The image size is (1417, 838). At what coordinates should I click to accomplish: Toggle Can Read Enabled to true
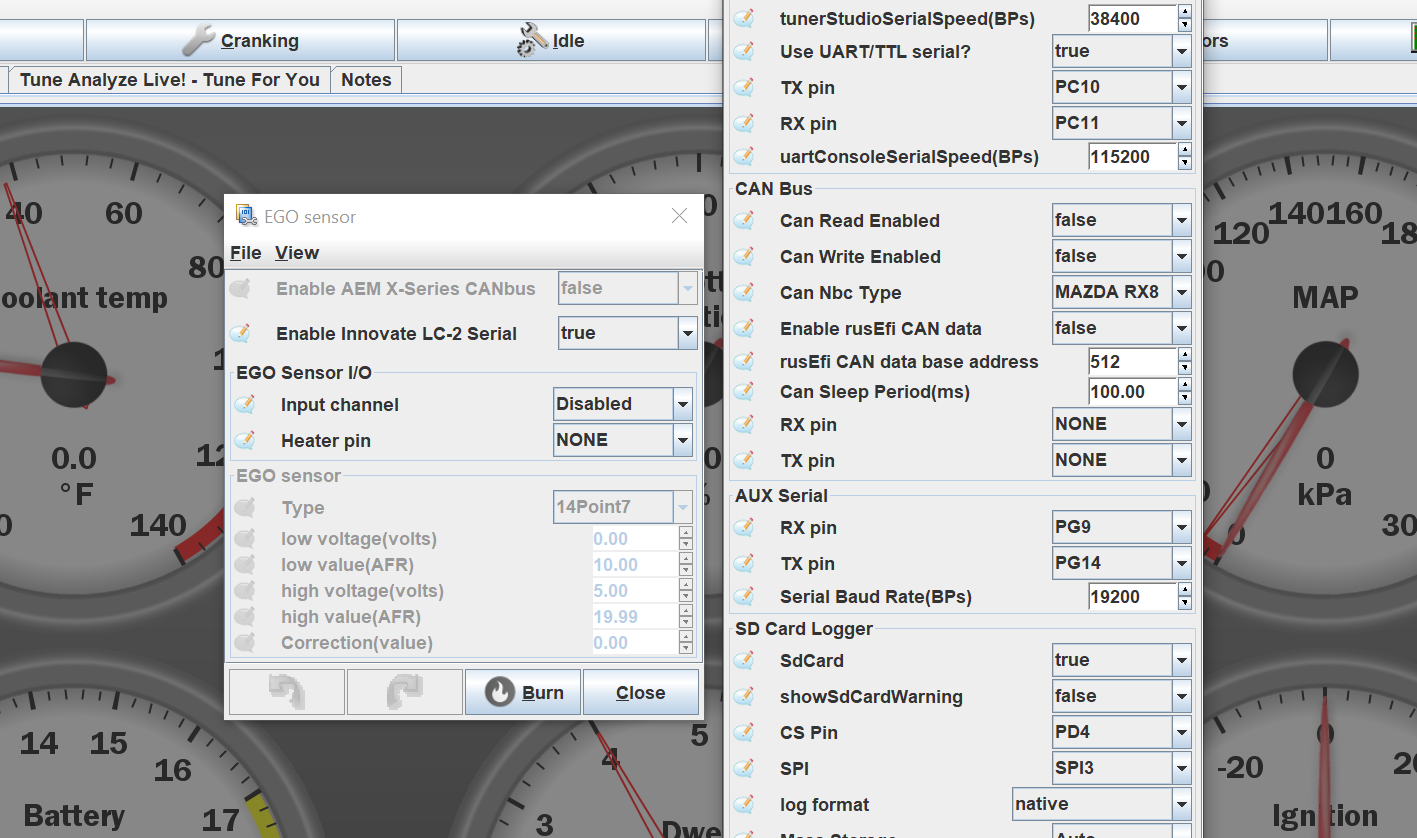pos(1180,219)
